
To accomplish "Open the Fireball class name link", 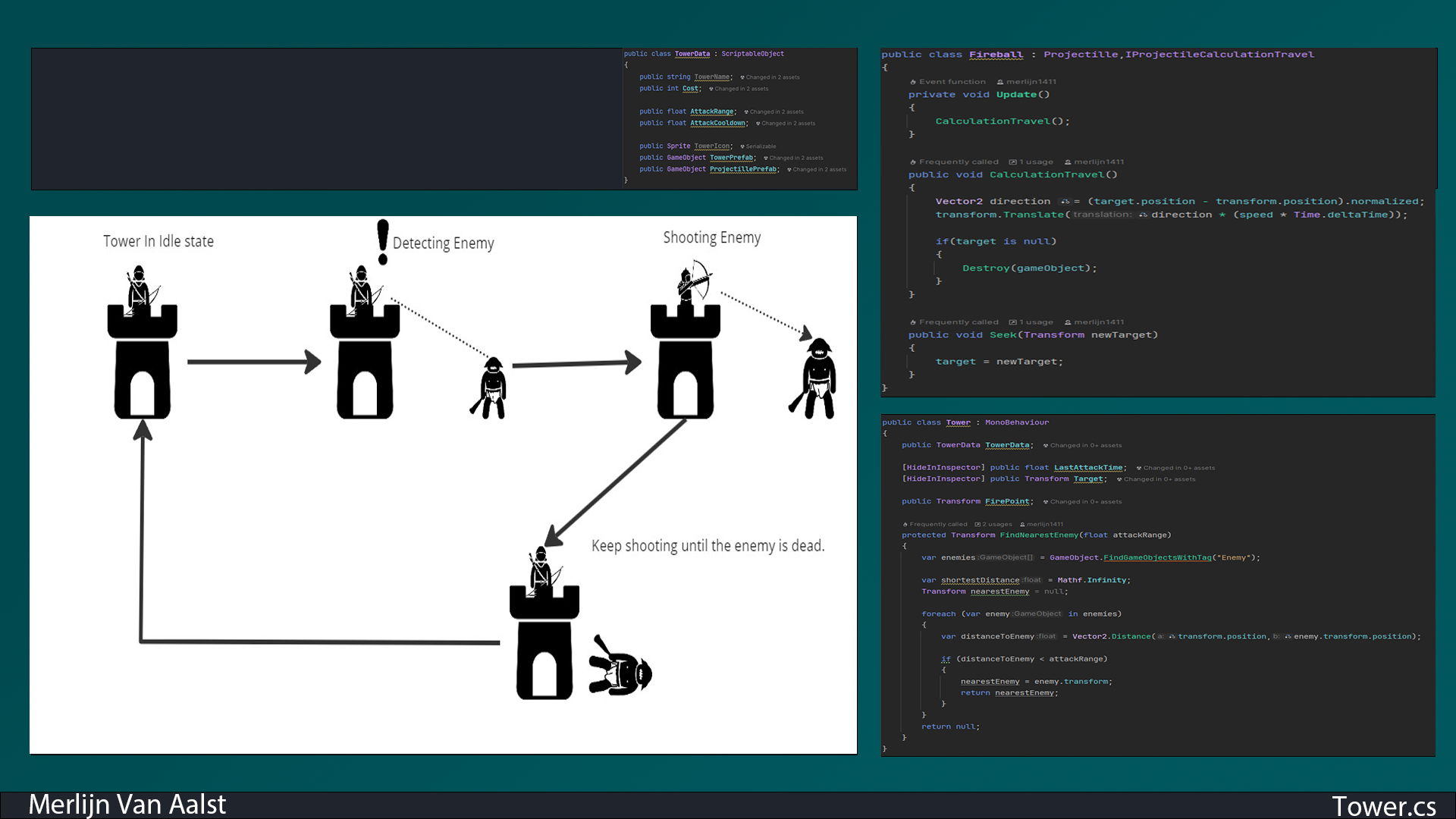I will 996,55.
